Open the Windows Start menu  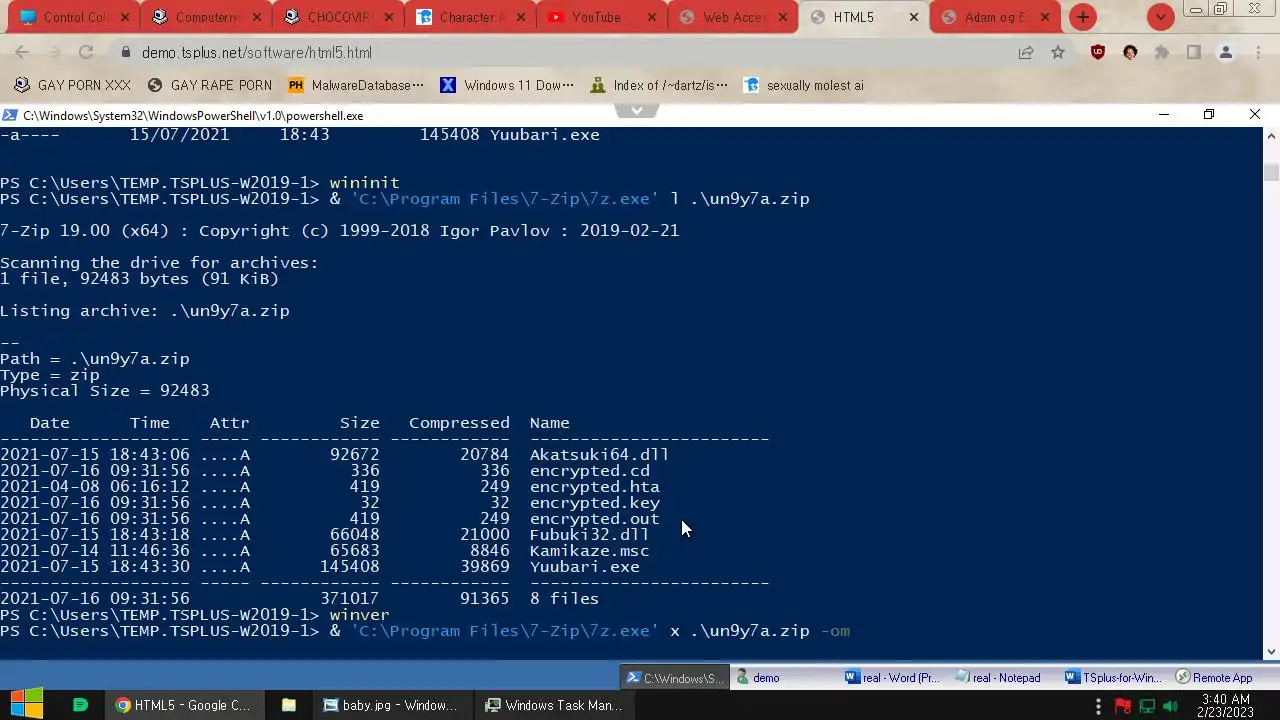(27, 705)
